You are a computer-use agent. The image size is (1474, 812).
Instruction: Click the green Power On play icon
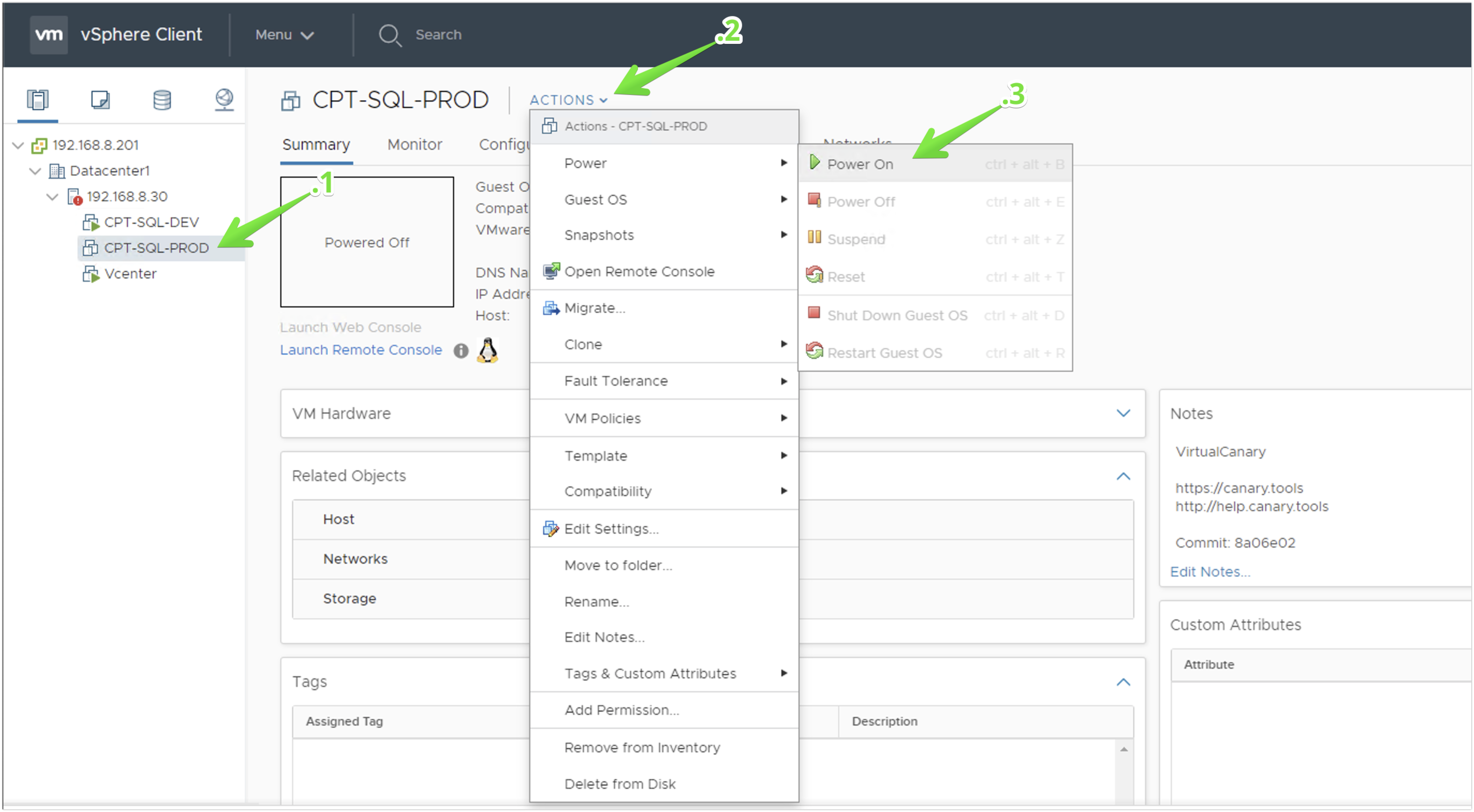(815, 163)
